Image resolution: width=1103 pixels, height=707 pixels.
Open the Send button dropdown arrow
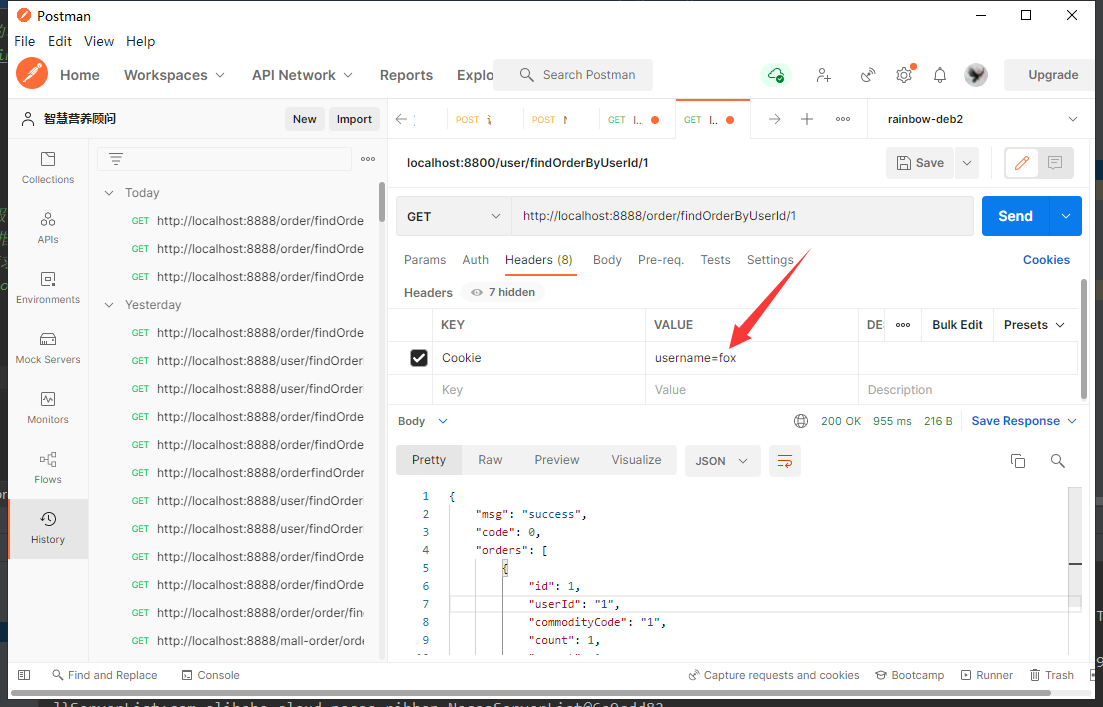1066,216
